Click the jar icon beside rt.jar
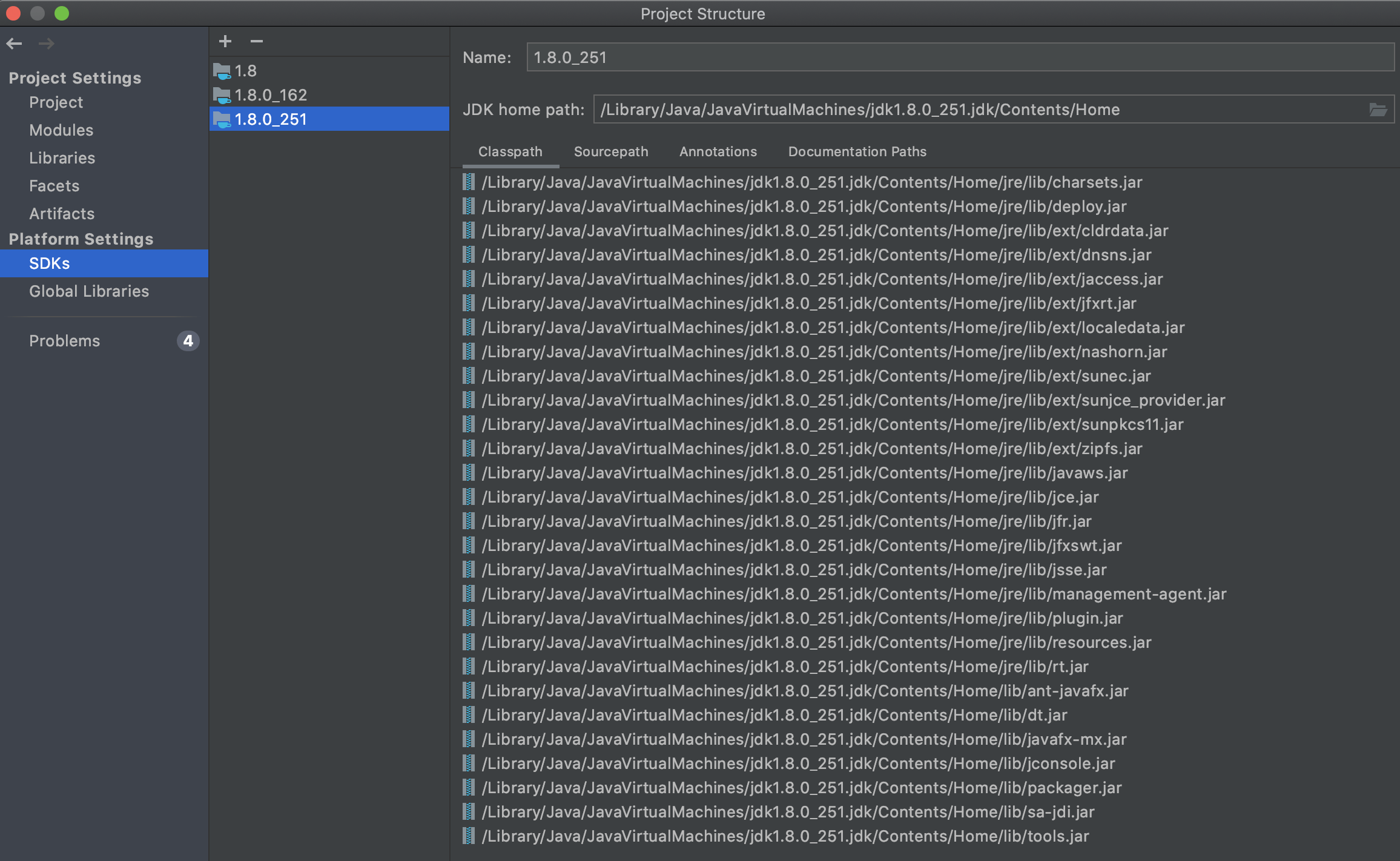This screenshot has height=861, width=1400. 469,666
